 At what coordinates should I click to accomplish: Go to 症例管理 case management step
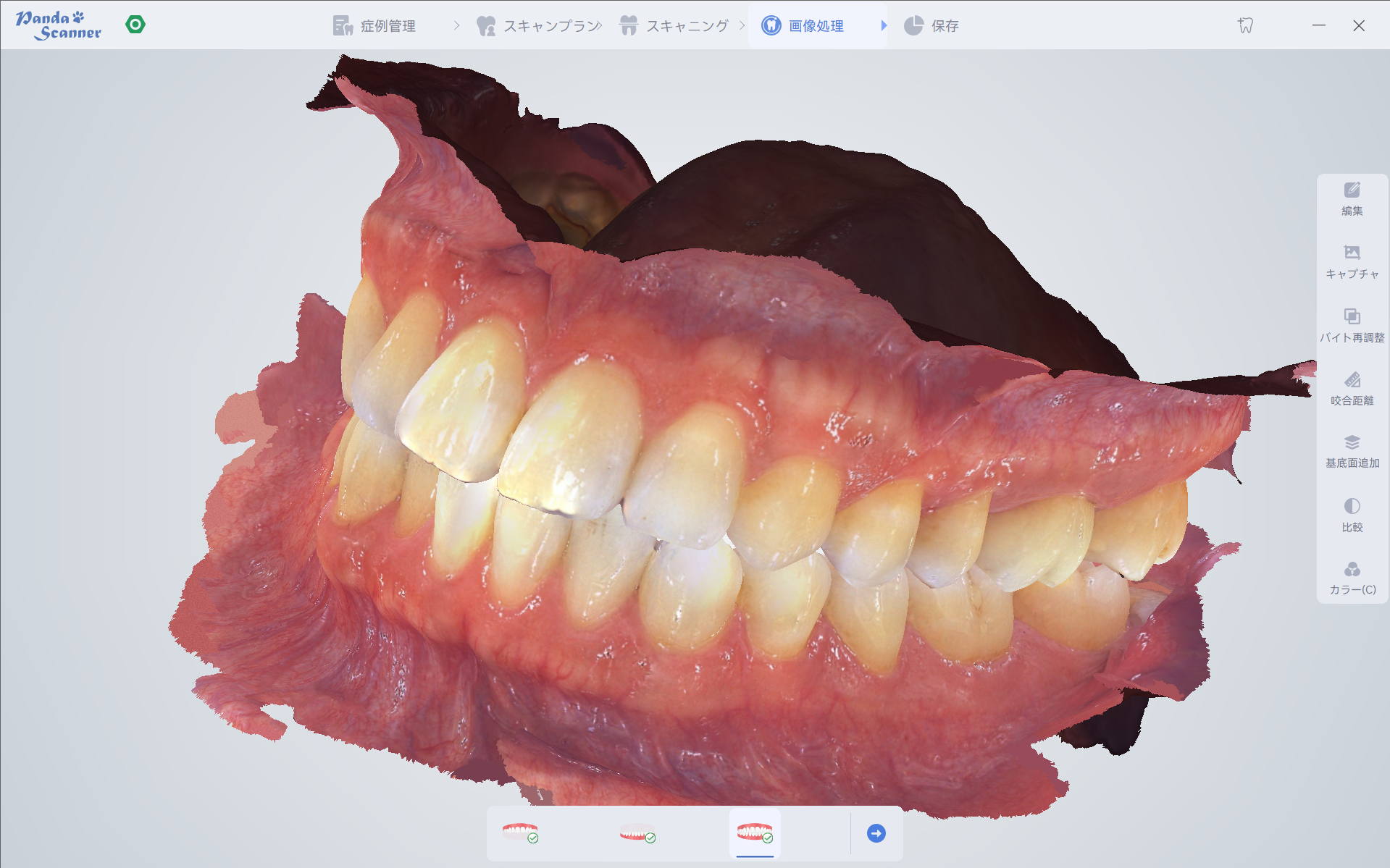tap(374, 26)
